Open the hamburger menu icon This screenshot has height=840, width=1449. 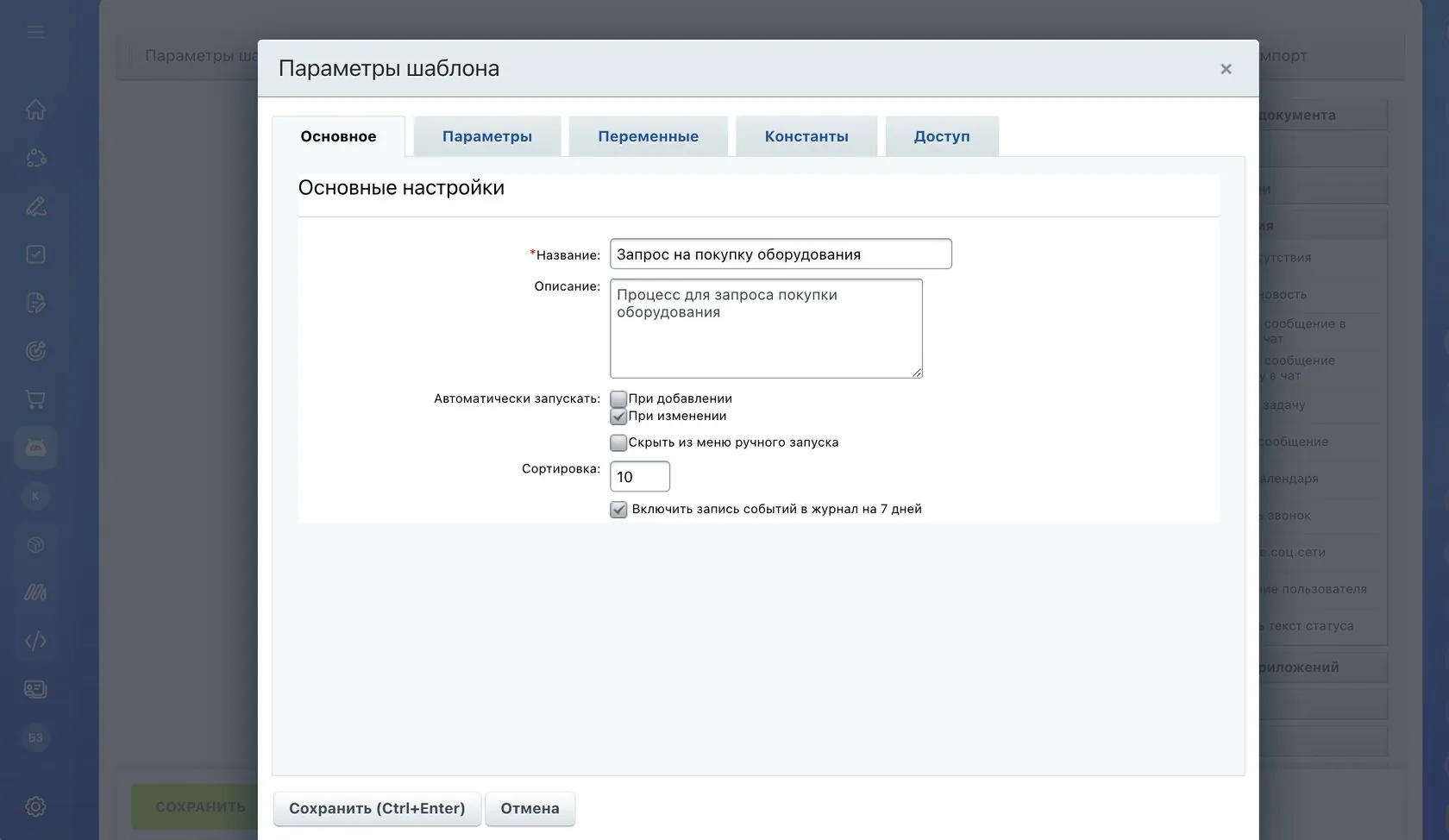35,32
